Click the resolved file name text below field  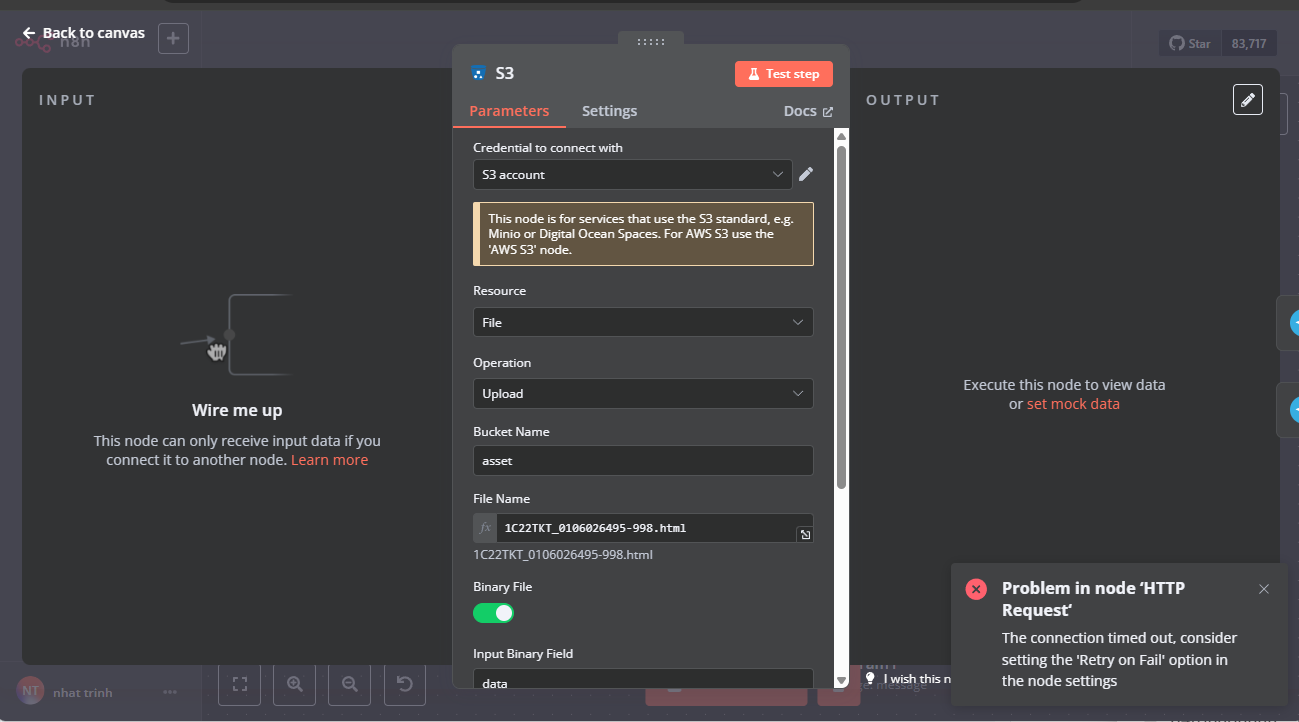coord(563,554)
